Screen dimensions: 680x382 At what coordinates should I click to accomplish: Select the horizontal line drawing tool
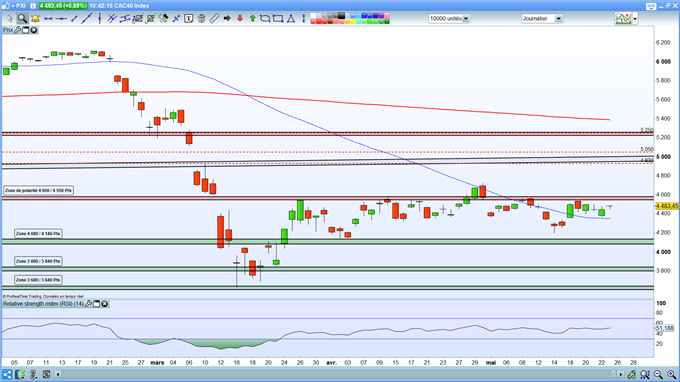(49, 19)
